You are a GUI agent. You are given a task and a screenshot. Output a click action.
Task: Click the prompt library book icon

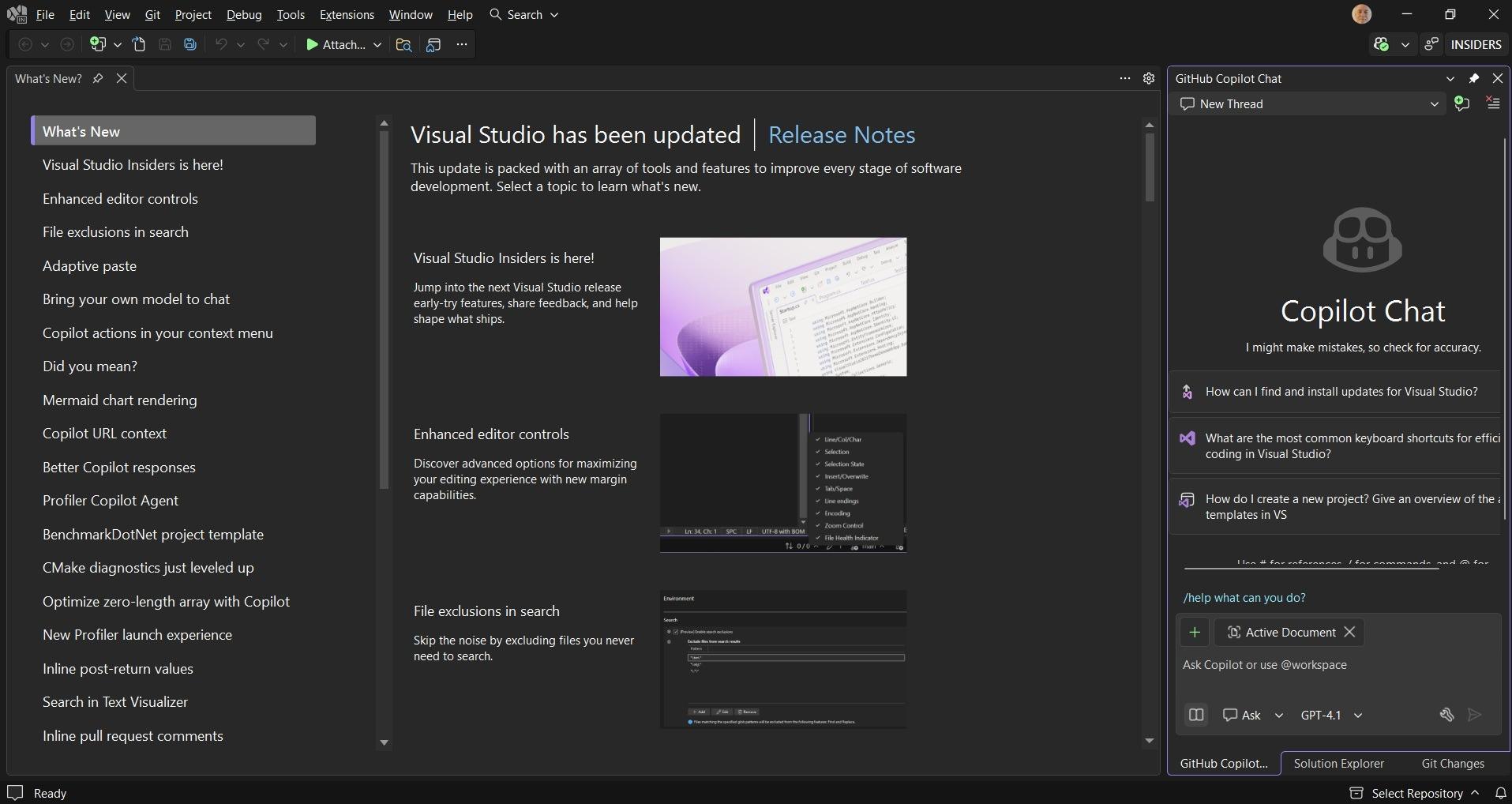click(1196, 715)
